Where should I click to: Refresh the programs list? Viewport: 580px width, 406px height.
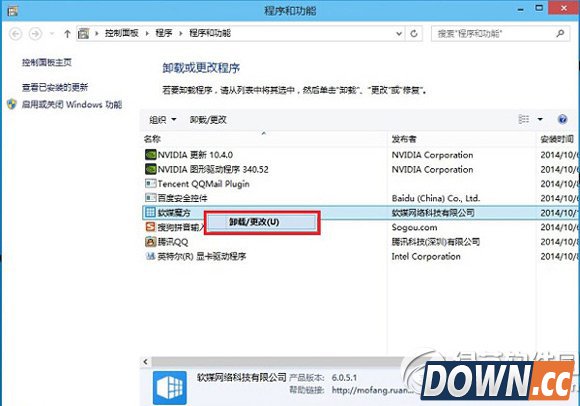[414, 34]
